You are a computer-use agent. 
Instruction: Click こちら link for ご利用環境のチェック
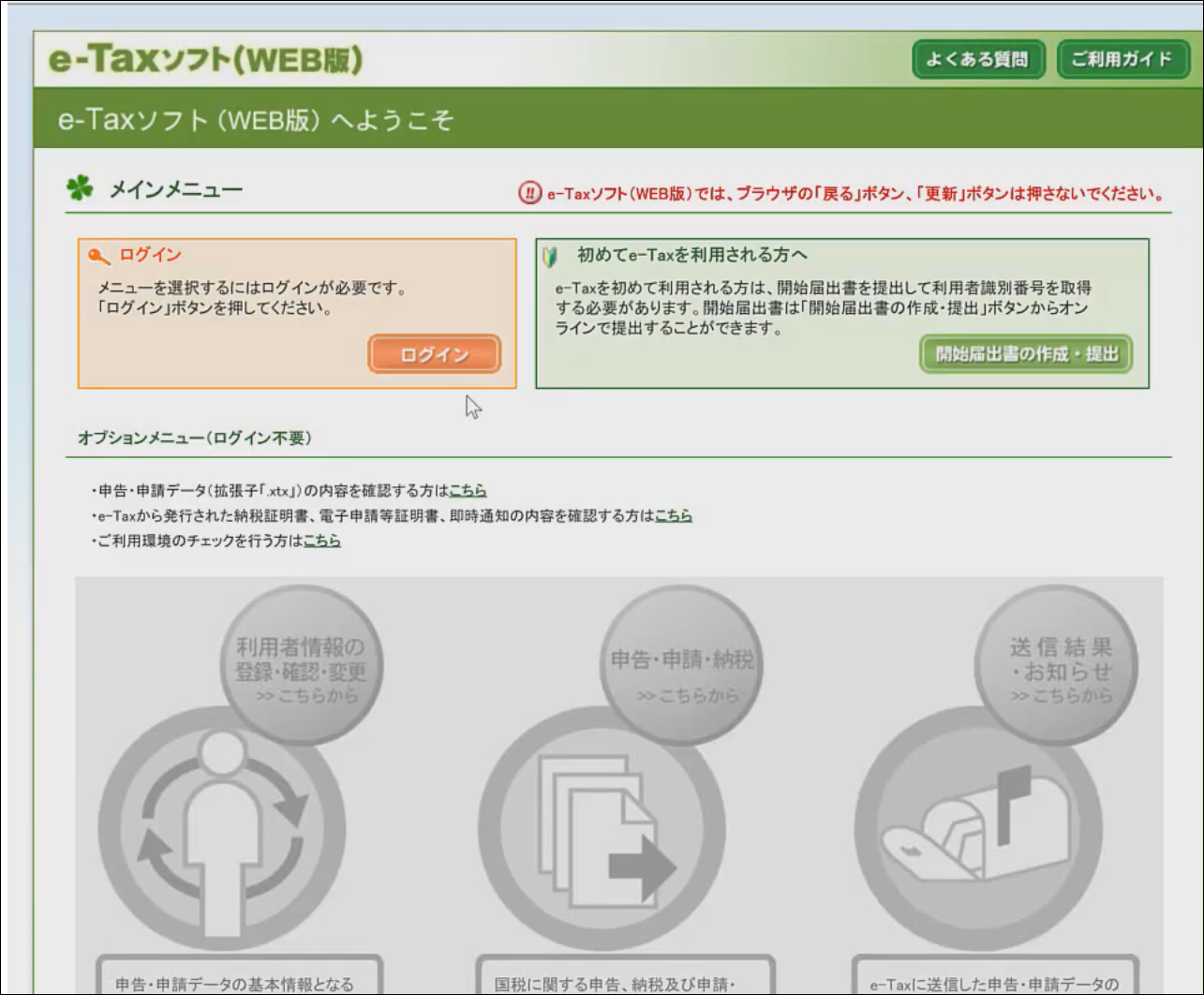(321, 541)
